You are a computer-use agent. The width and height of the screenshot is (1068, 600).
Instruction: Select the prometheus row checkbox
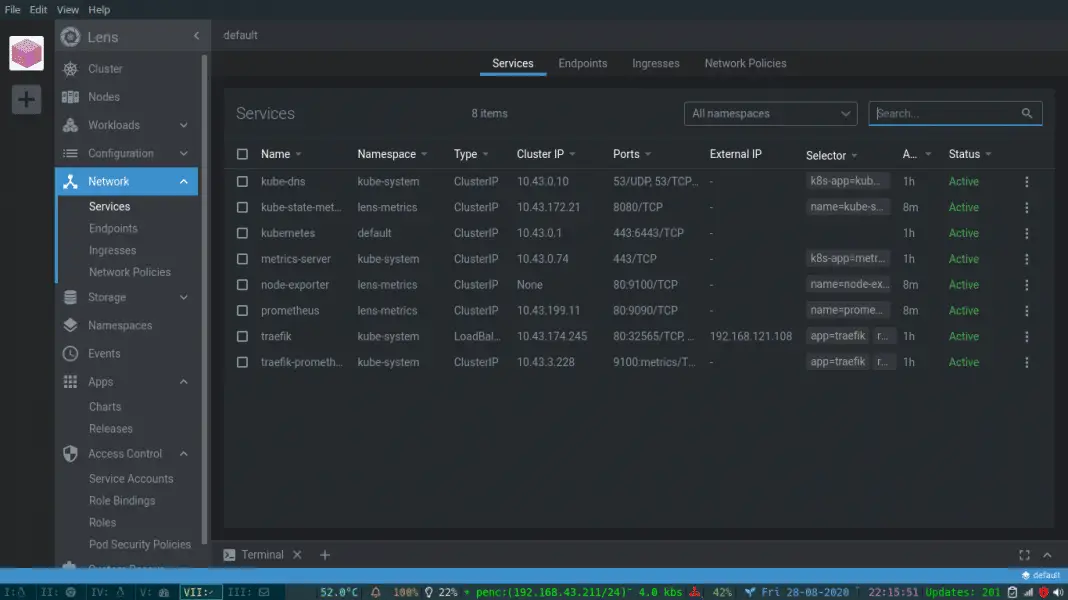point(241,310)
